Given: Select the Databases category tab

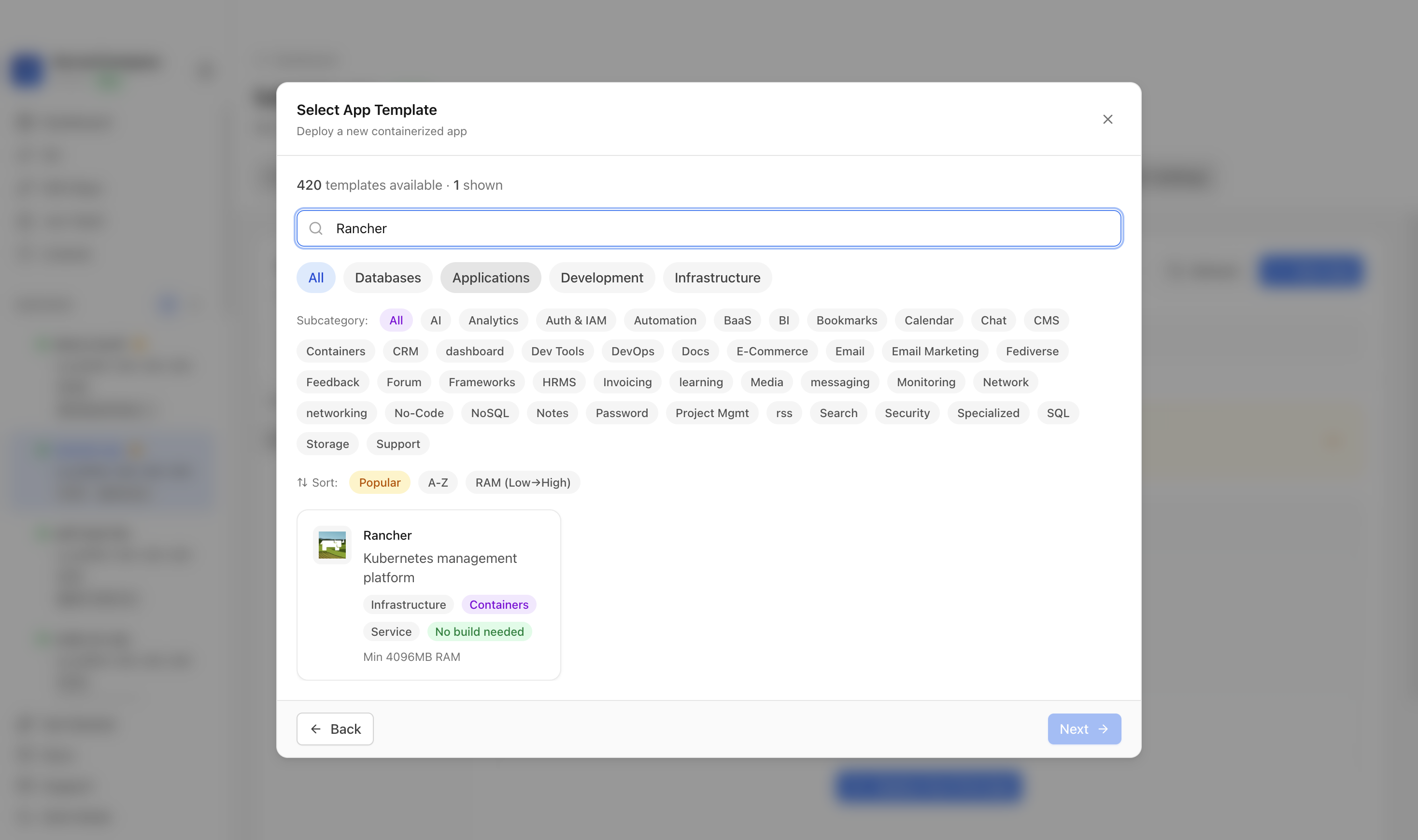Looking at the screenshot, I should click(388, 278).
